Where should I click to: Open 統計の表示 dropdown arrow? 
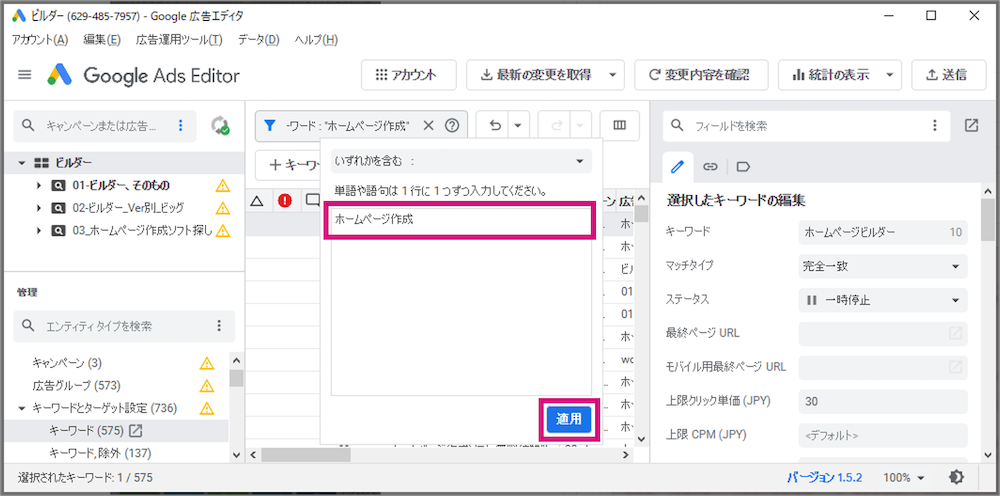coord(890,75)
